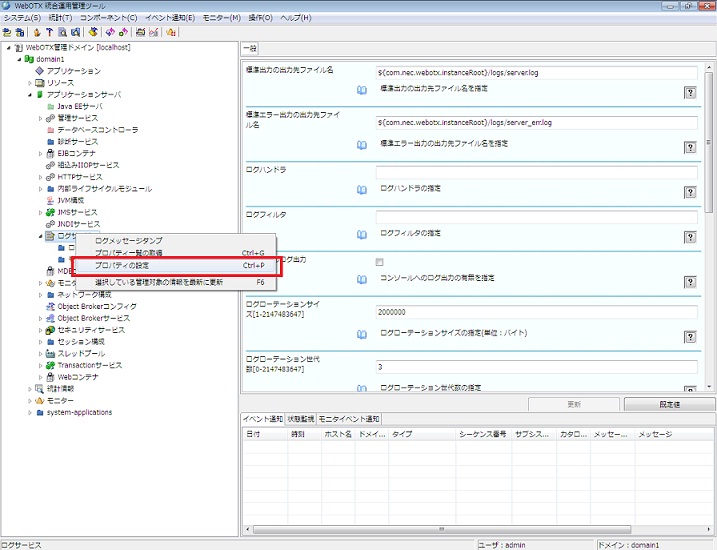Click the スレッドプール icon
The width and height of the screenshot is (717, 550).
coord(51,353)
